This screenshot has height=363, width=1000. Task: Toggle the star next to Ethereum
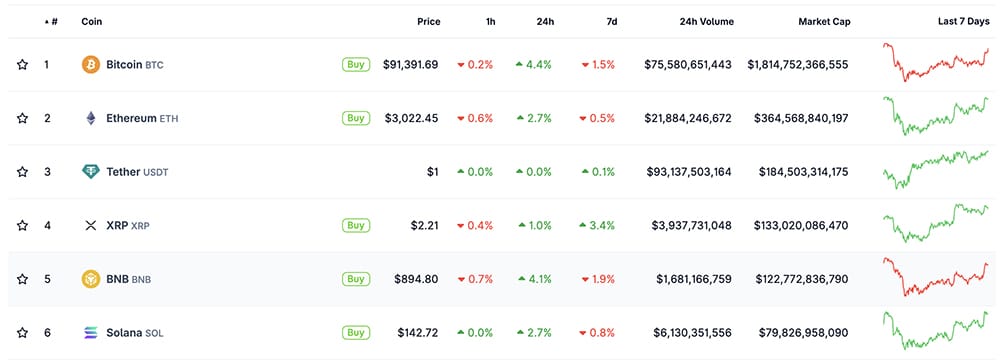point(22,118)
